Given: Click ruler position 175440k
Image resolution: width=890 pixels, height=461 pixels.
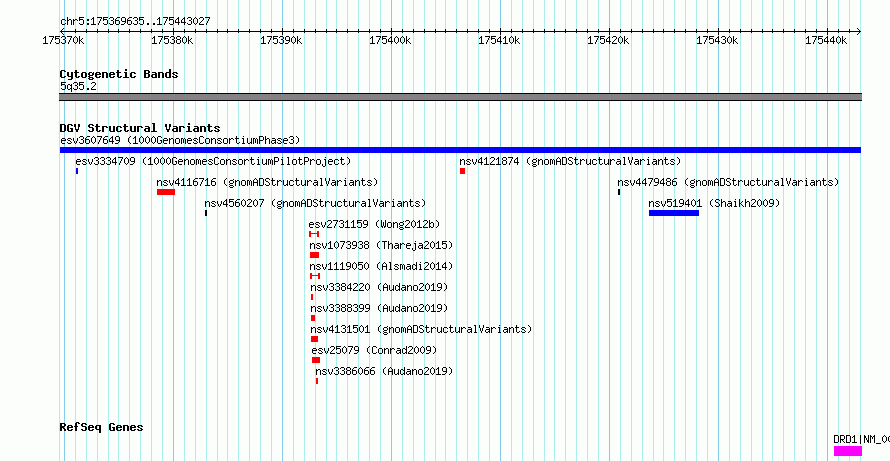Looking at the screenshot, I should (826, 41).
